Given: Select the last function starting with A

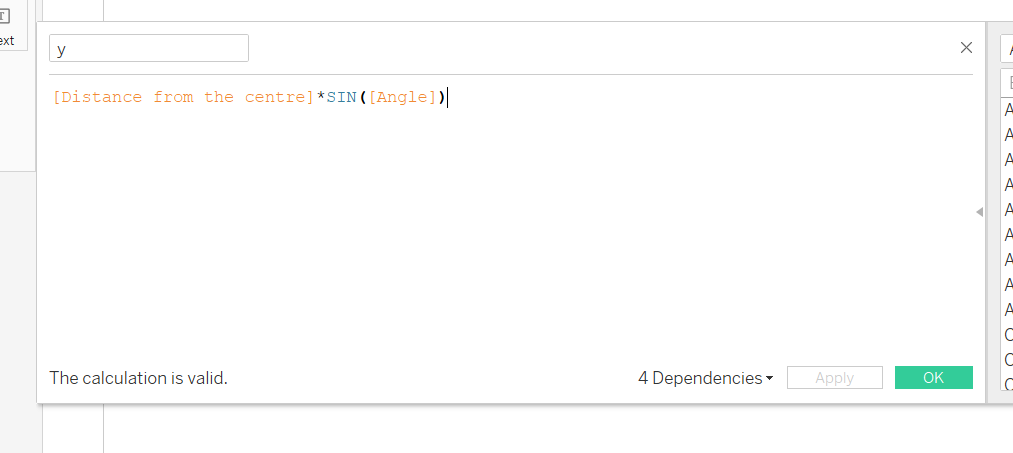Looking at the screenshot, I should pos(1008,309).
